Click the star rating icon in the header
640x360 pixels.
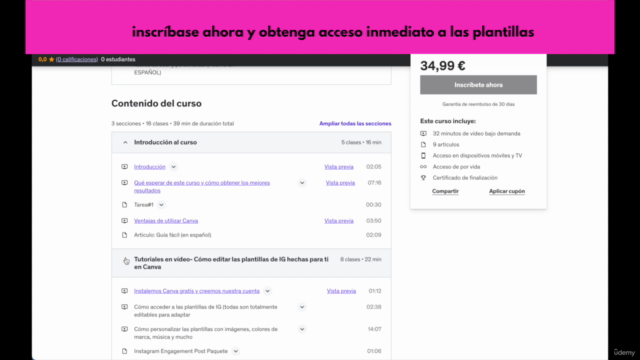51,59
